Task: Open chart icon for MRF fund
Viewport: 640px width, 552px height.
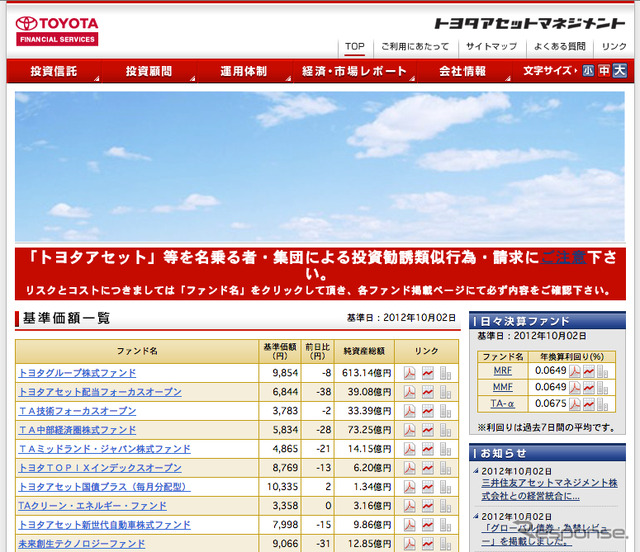Action: coord(589,371)
